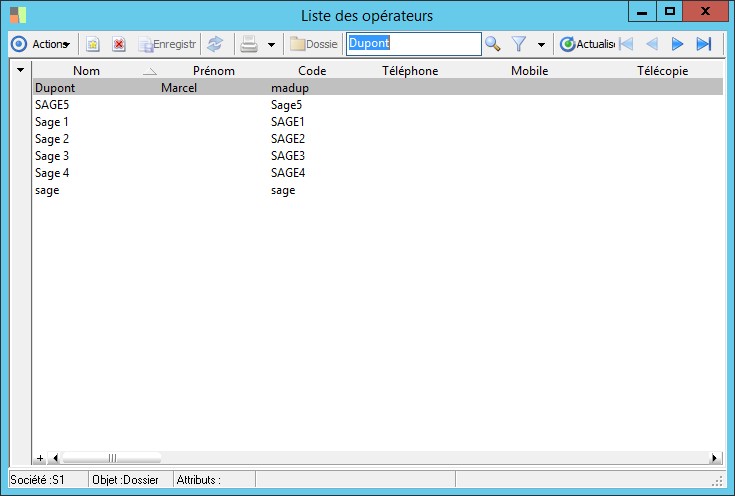Open the Actions menu

pyautogui.click(x=40, y=44)
